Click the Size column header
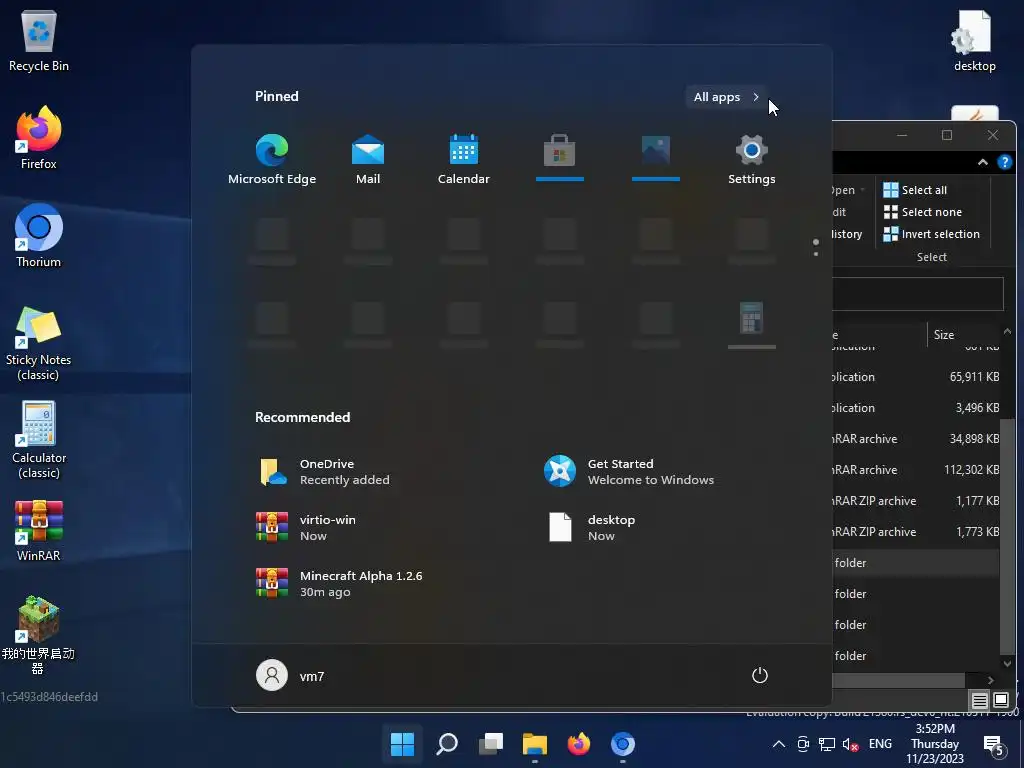The image size is (1024, 768). (963, 334)
